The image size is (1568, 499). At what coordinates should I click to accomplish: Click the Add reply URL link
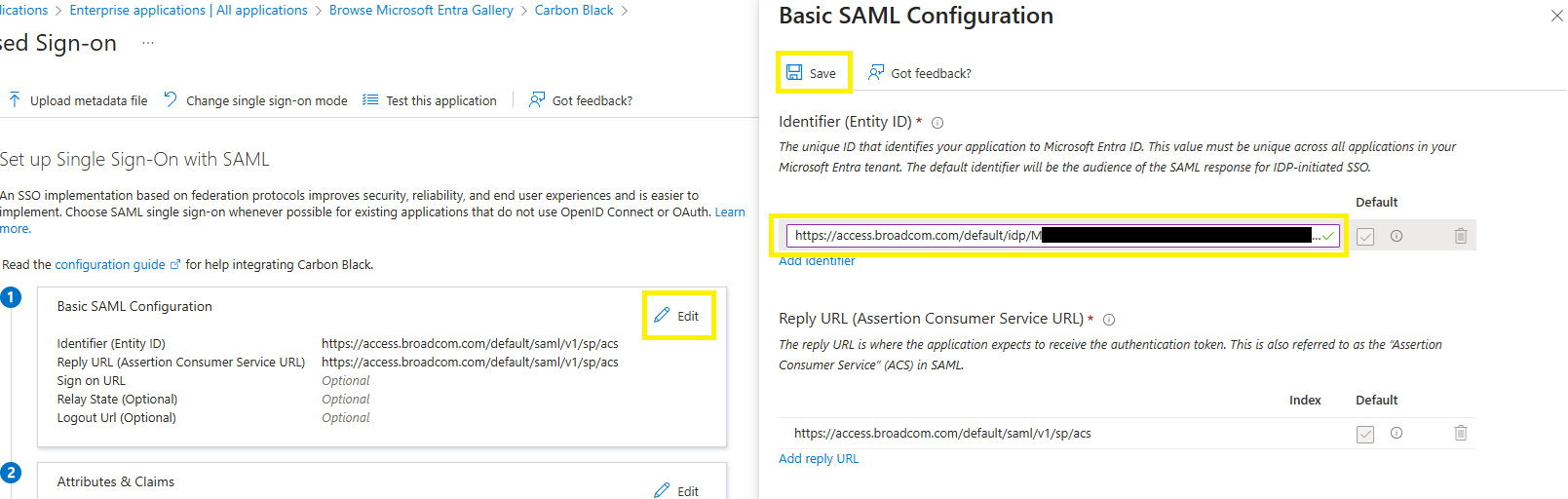pyautogui.click(x=819, y=458)
